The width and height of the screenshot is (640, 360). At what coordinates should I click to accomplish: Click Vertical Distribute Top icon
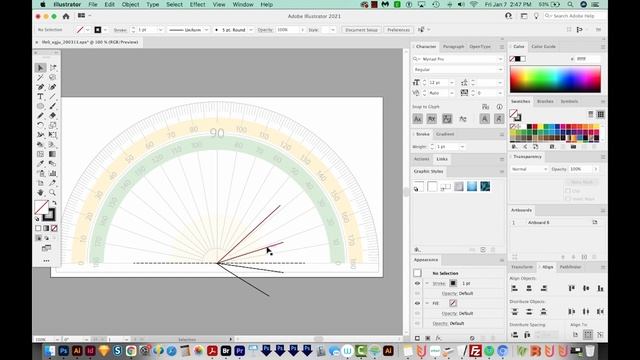coord(515,311)
